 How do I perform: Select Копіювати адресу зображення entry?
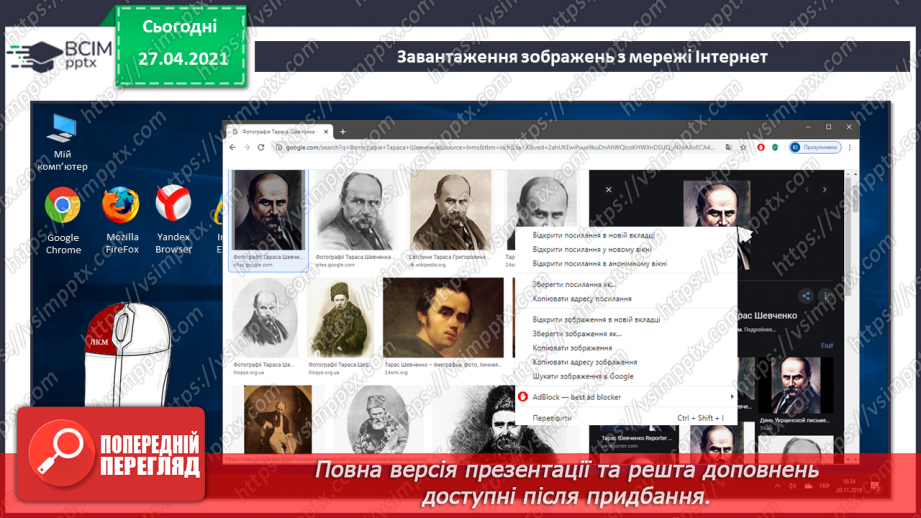tap(626, 362)
